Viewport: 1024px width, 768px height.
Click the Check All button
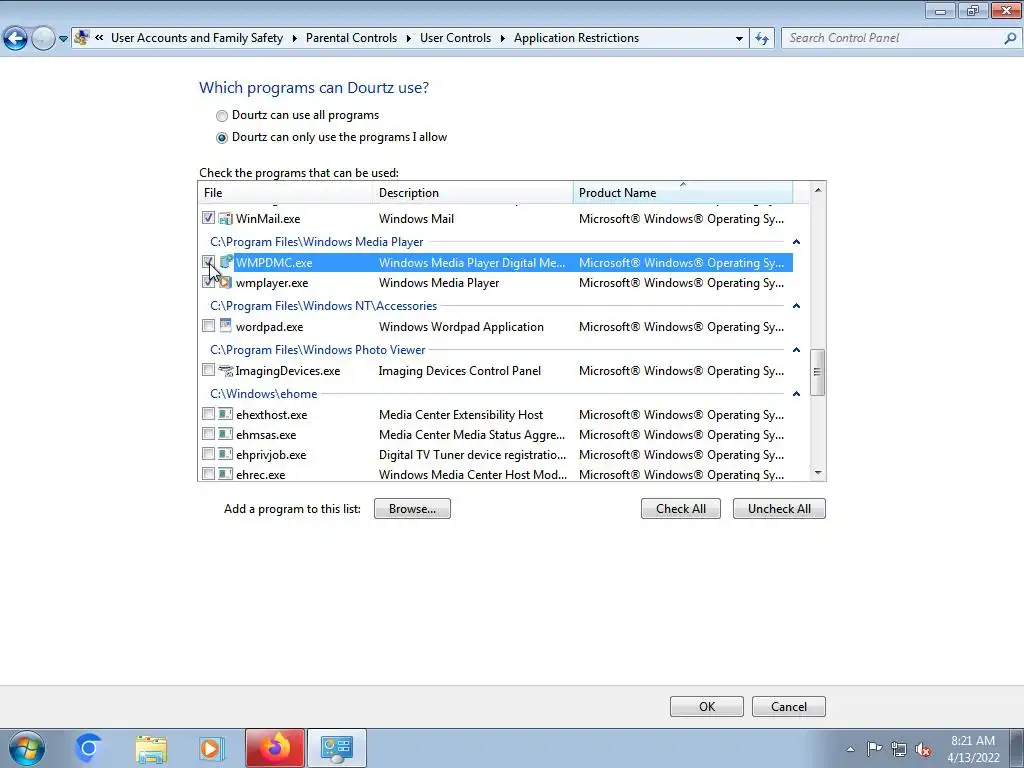tap(680, 509)
